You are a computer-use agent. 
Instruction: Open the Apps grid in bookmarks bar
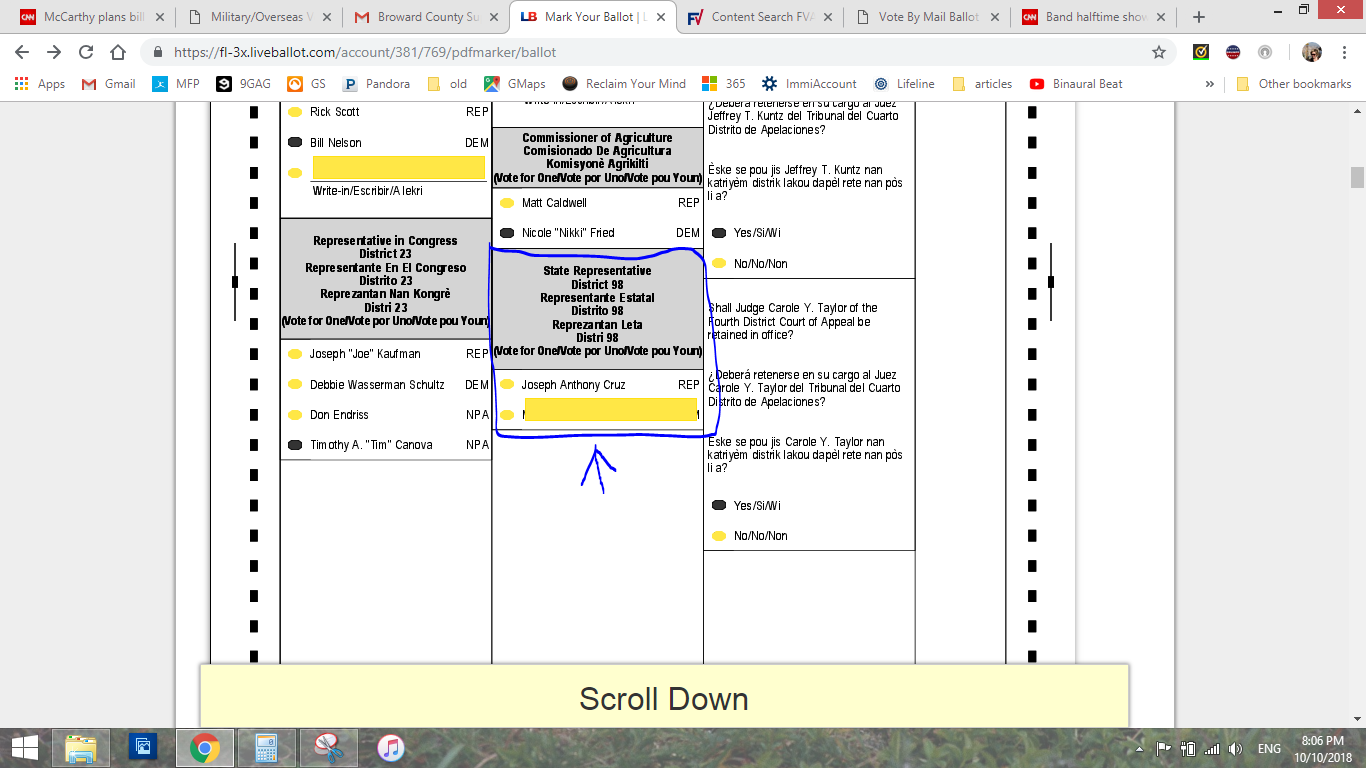coord(40,84)
